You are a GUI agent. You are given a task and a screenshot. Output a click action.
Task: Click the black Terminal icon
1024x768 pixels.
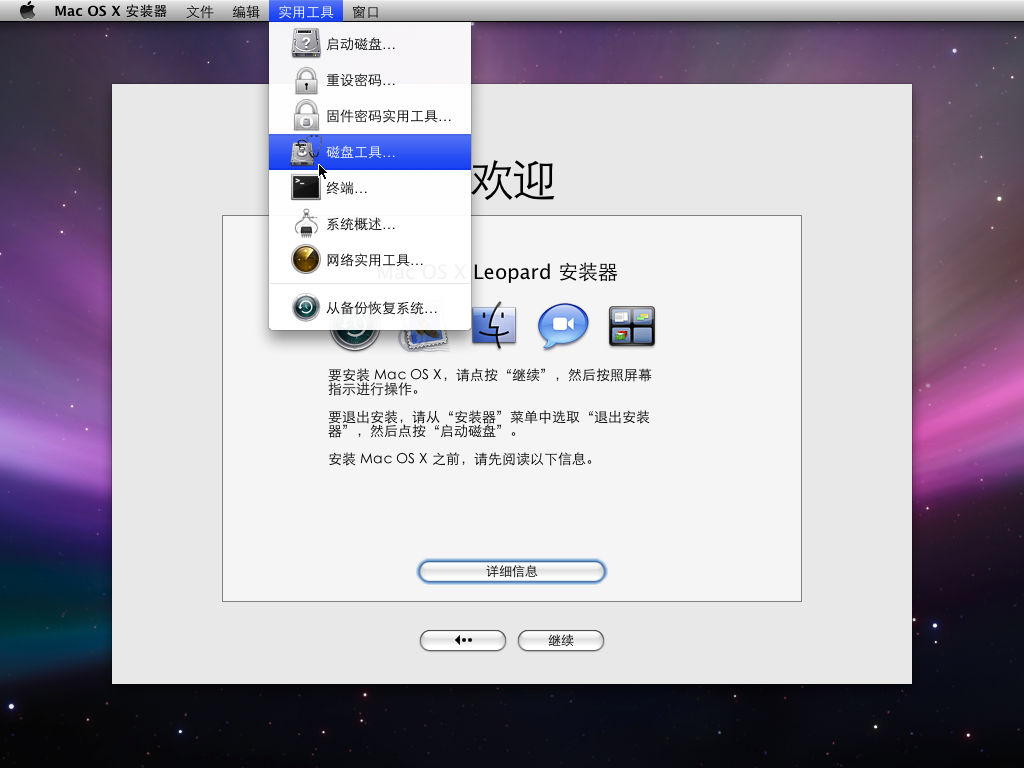pyautogui.click(x=306, y=188)
